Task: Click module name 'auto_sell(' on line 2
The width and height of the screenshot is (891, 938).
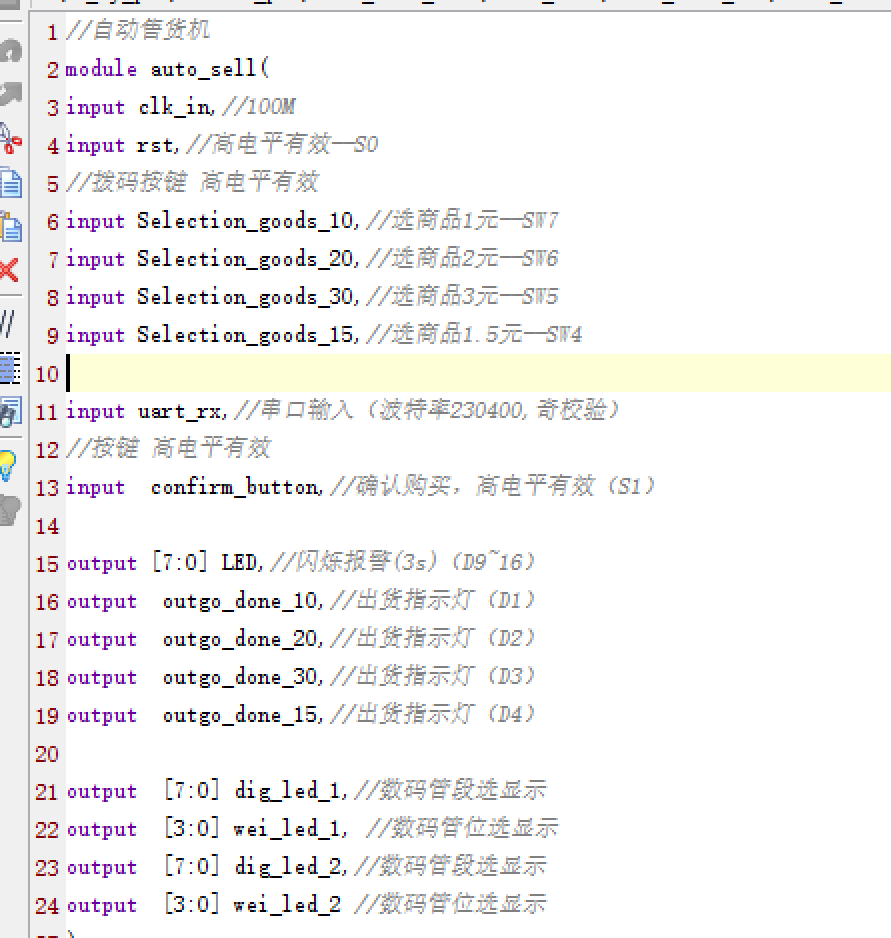Action: 210,68
